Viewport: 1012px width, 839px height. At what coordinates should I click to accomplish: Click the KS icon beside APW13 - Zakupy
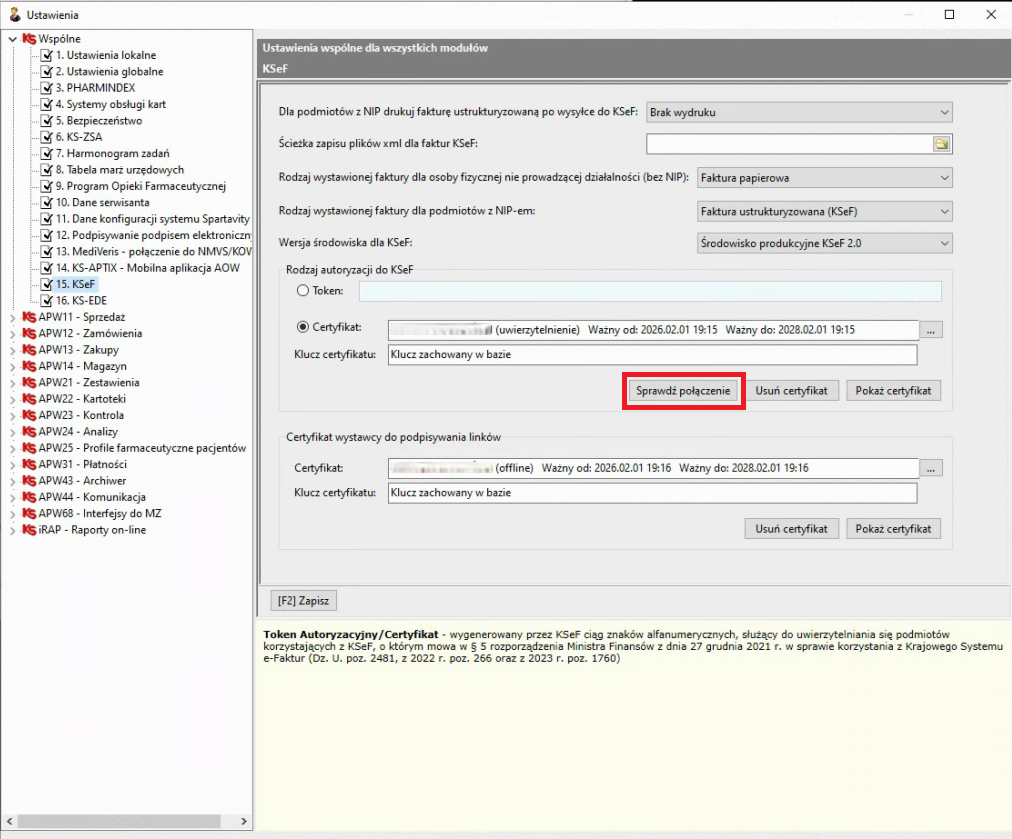tap(29, 350)
